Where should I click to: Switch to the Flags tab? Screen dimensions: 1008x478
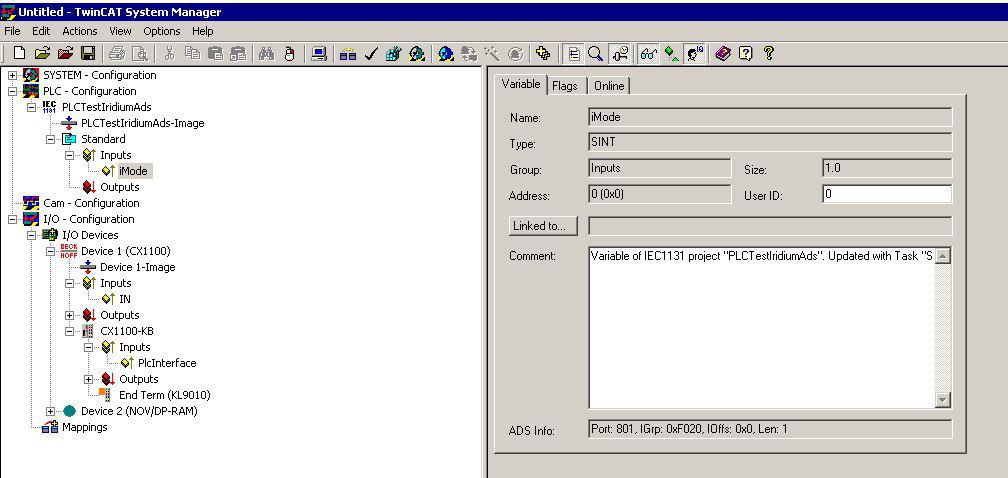[x=564, y=86]
